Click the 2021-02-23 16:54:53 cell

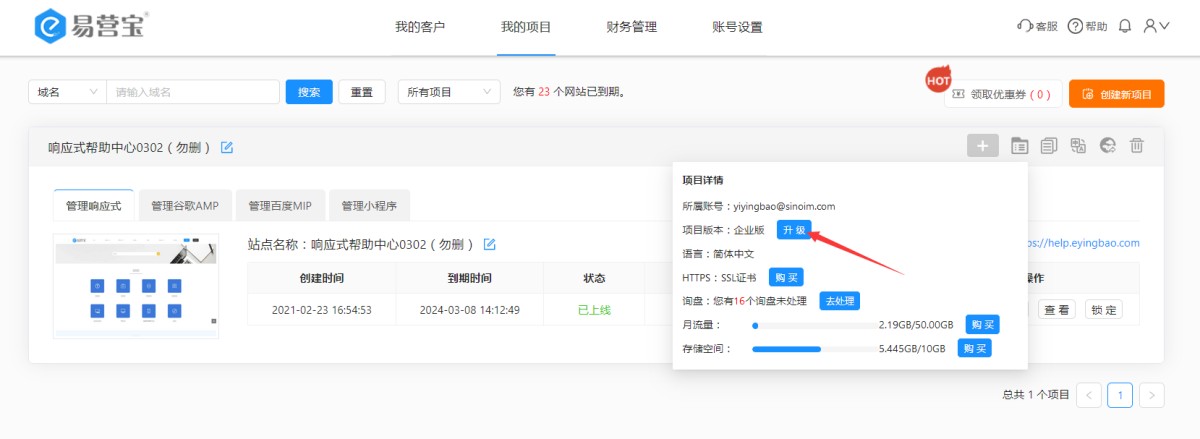coord(322,310)
